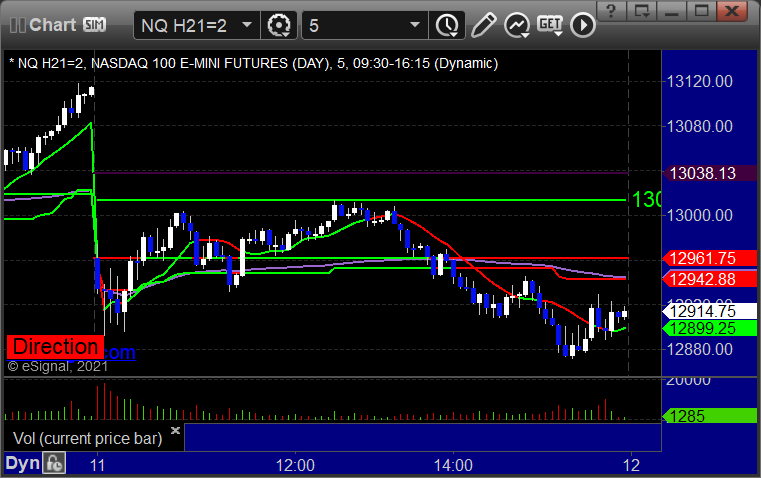Click the Chart title label
The width and height of the screenshot is (761, 478).
coord(52,25)
